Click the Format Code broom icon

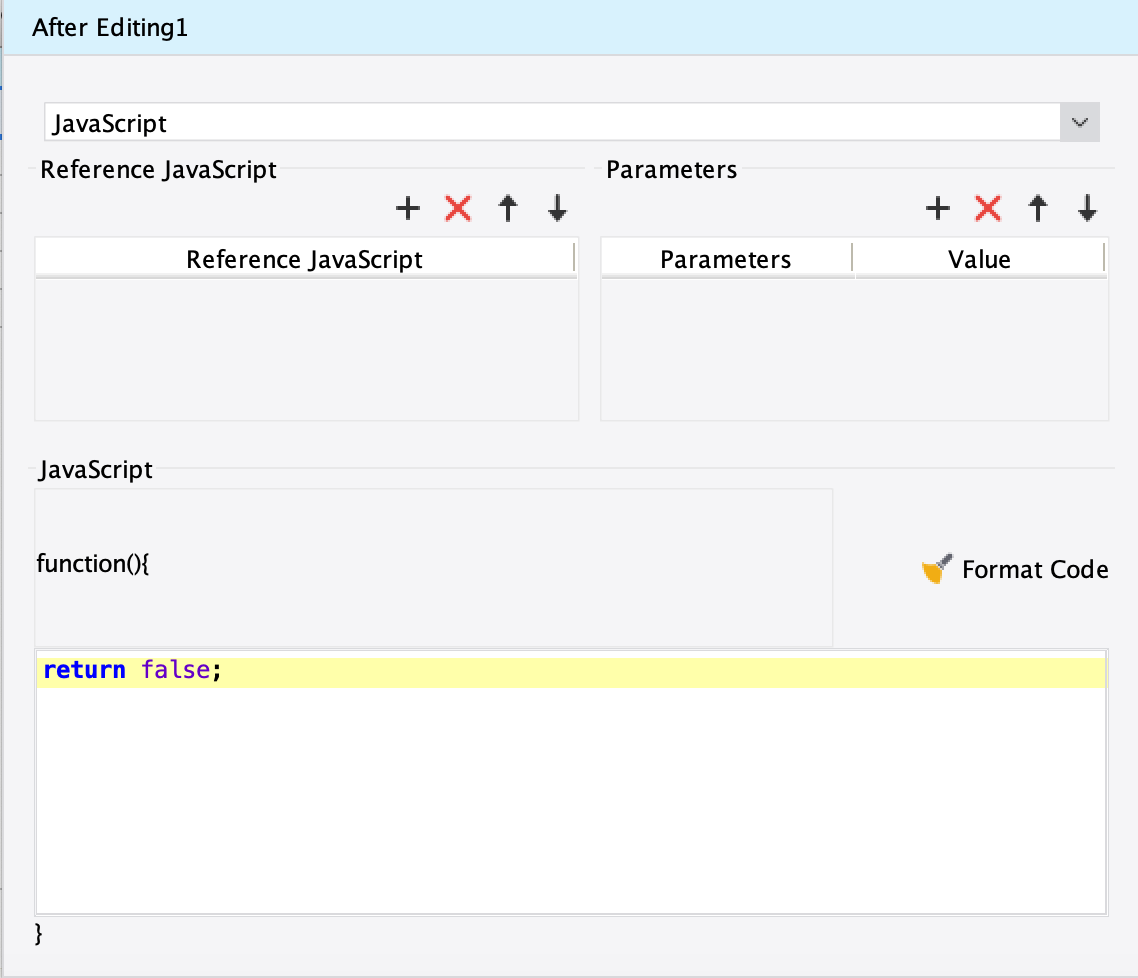point(936,570)
